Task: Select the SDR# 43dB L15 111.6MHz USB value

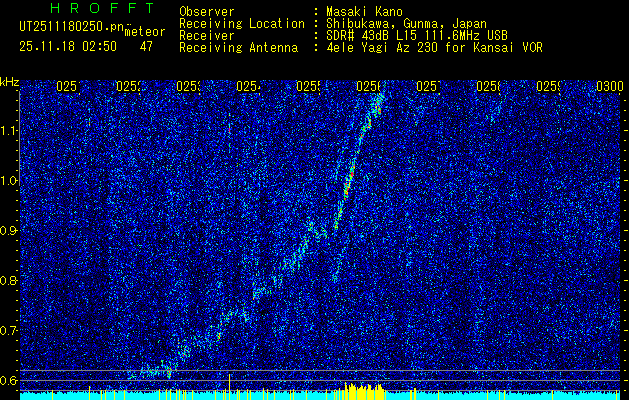Action: (417, 36)
